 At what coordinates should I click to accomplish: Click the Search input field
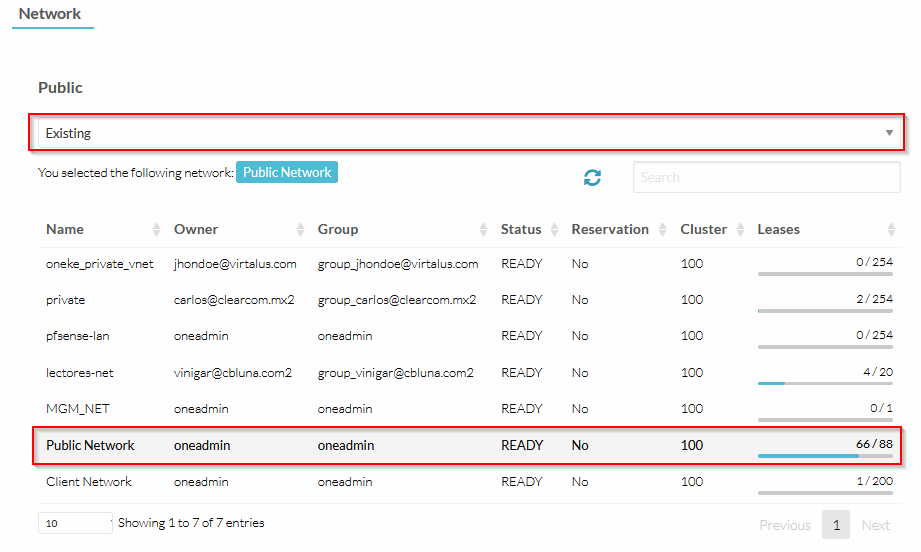[766, 178]
